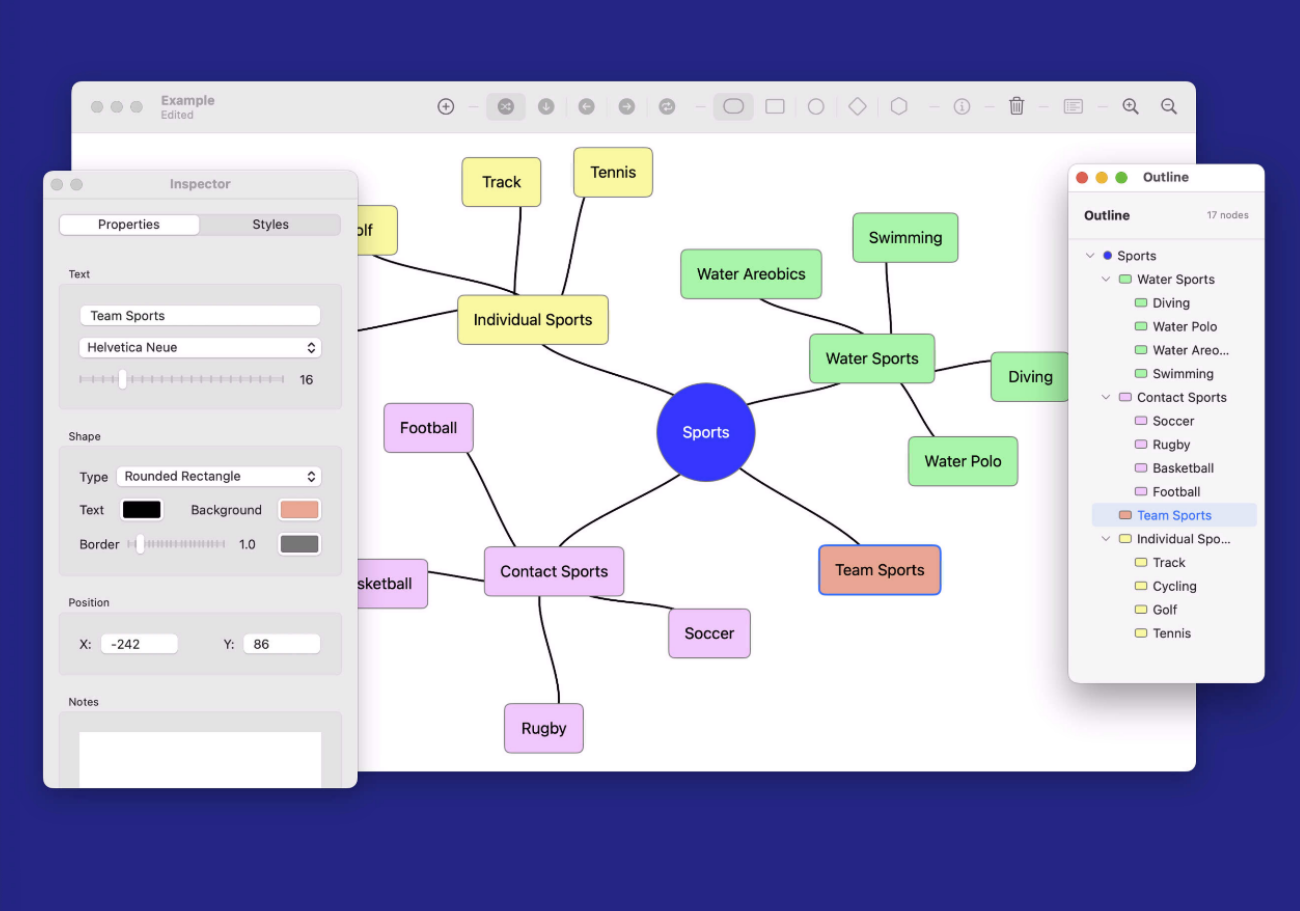This screenshot has height=911, width=1300.
Task: Select Rugby in the Outline list
Action: [x=1171, y=445]
